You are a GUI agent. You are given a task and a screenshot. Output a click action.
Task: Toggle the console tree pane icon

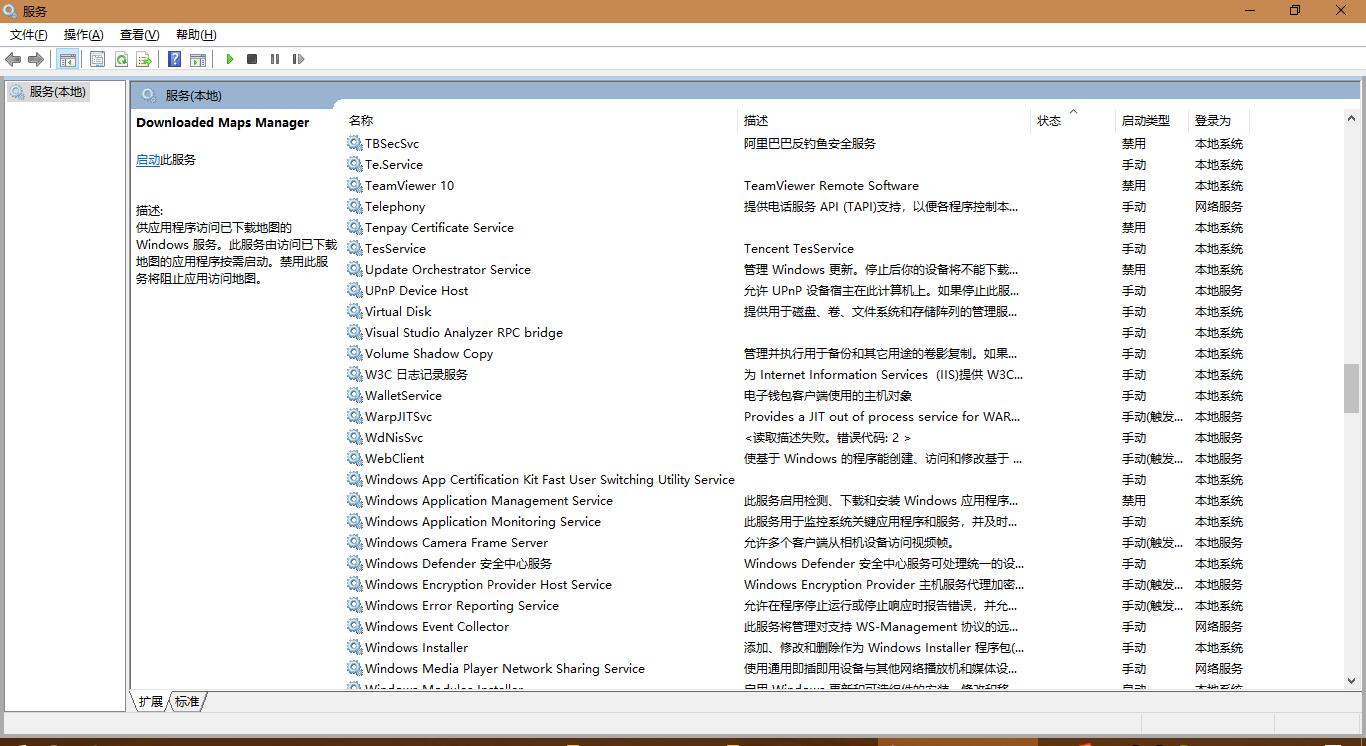[68, 59]
